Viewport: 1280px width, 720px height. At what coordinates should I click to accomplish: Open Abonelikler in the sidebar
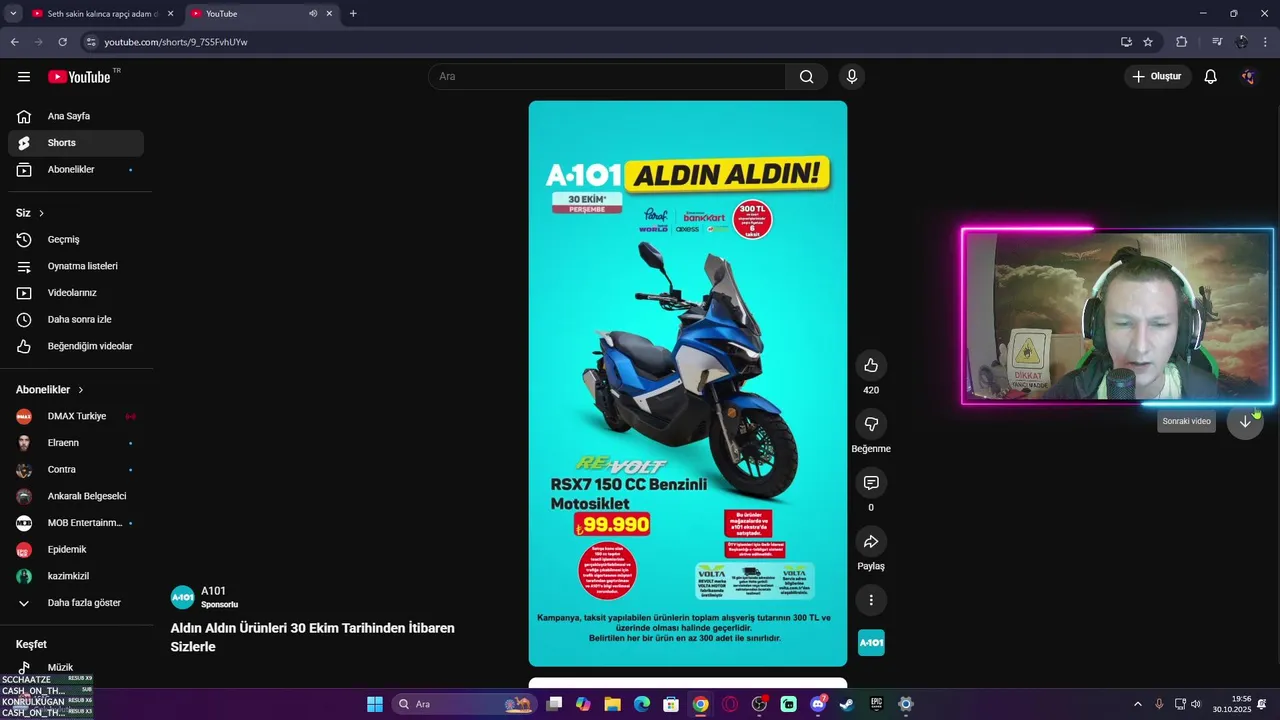(x=76, y=170)
